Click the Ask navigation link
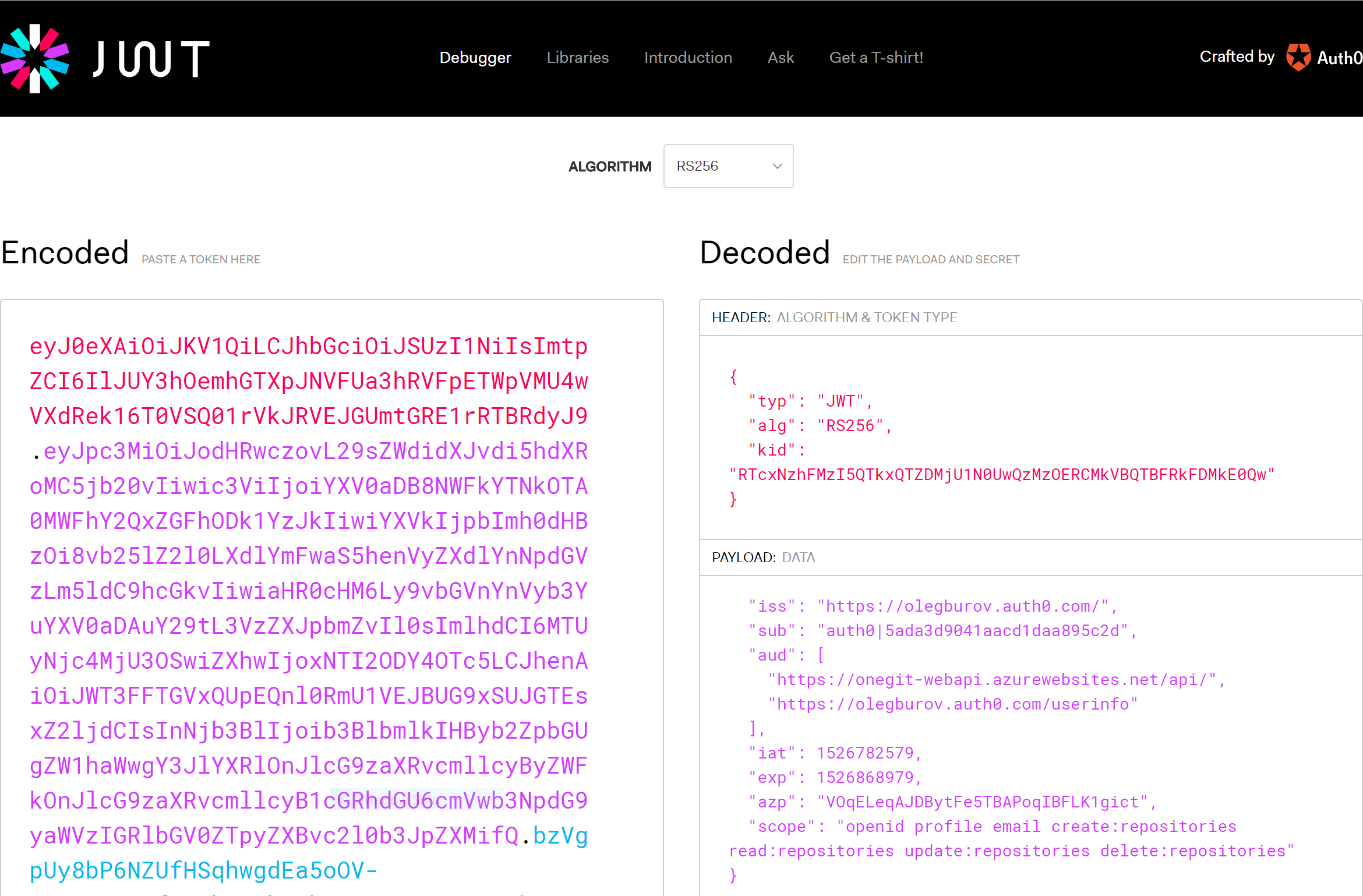This screenshot has height=896, width=1363. click(781, 58)
